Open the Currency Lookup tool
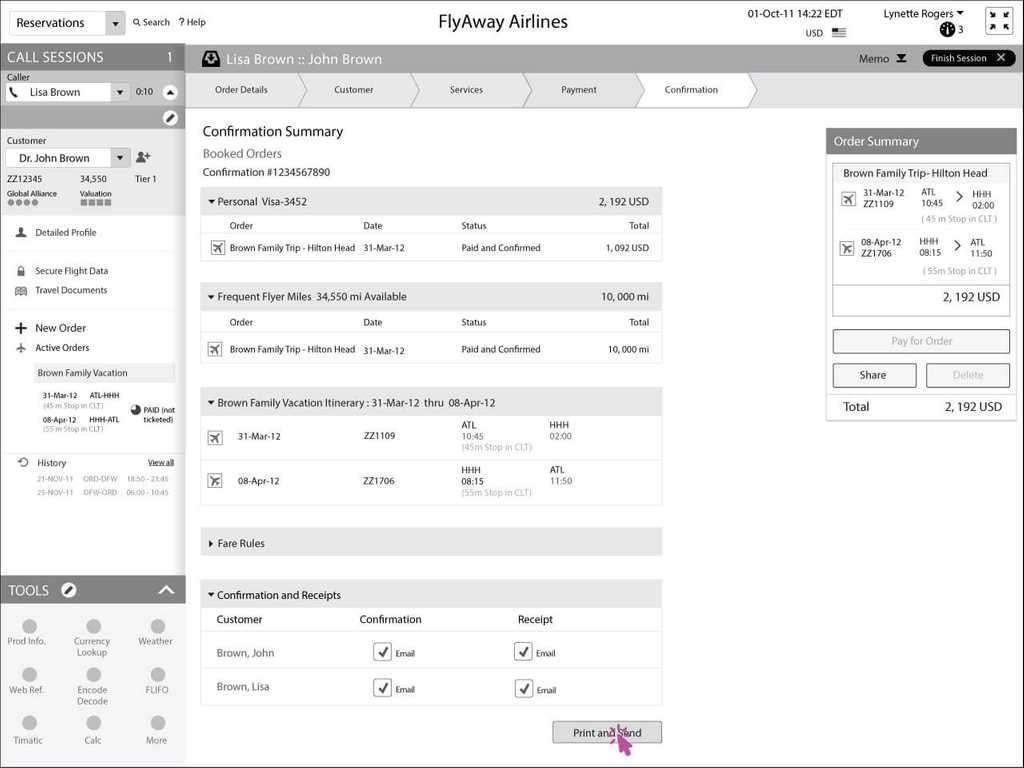 point(92,627)
